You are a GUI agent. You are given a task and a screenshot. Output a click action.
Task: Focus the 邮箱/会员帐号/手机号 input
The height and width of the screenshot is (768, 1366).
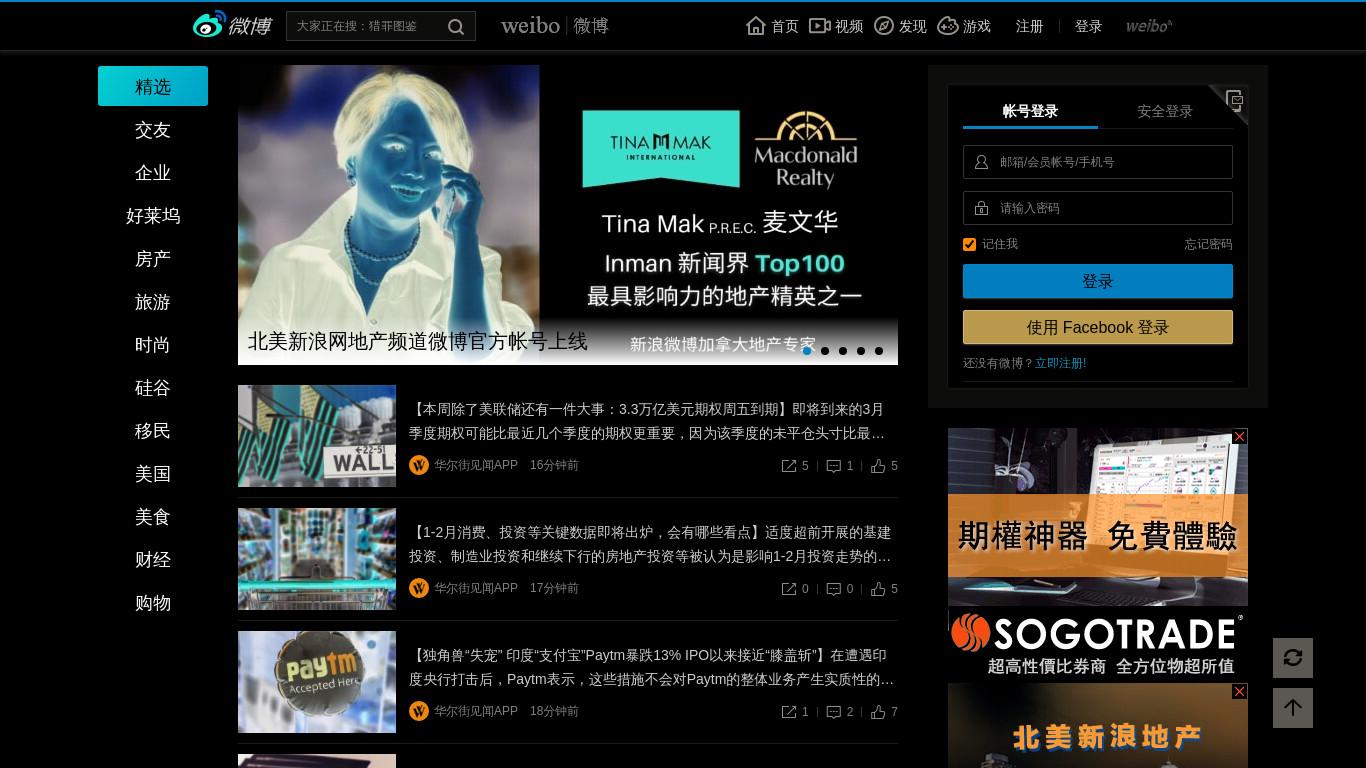click(x=1098, y=162)
